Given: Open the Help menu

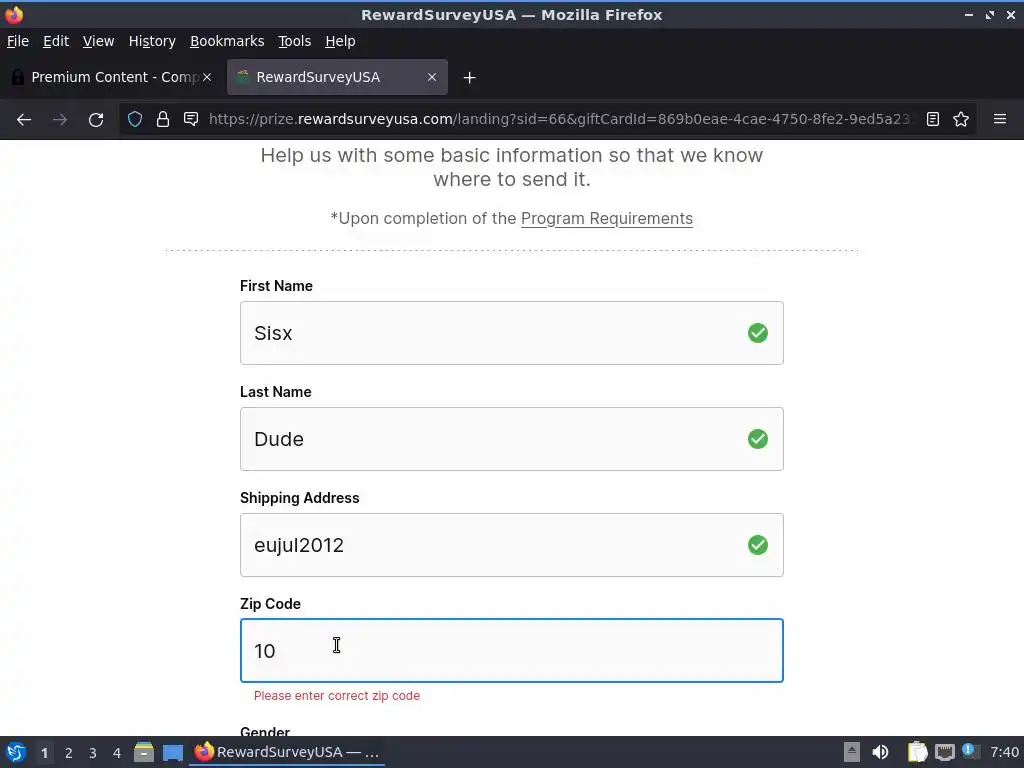Looking at the screenshot, I should 340,41.
